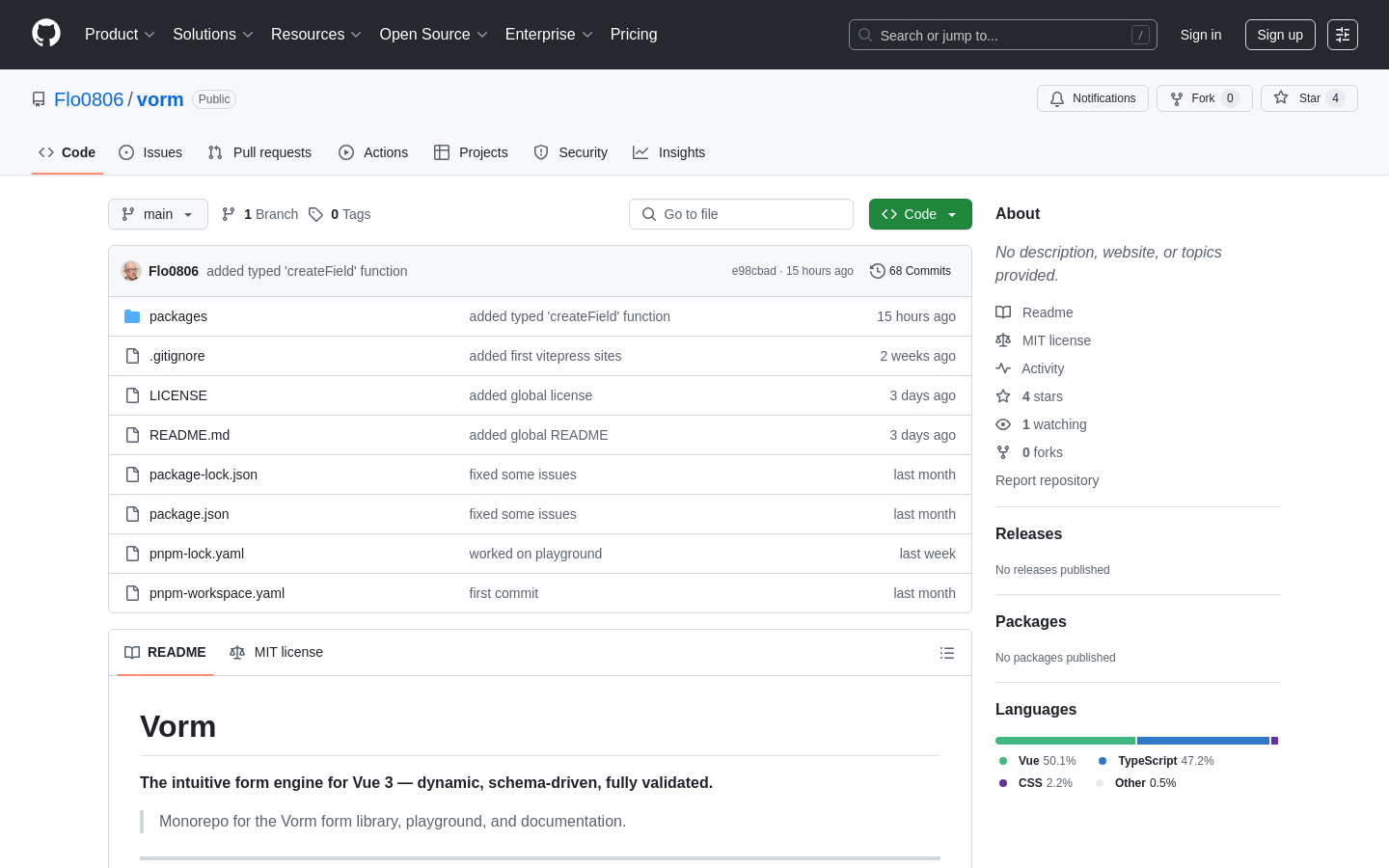
Task: Click the pnpm-lock.yaml file icon
Action: click(132, 554)
